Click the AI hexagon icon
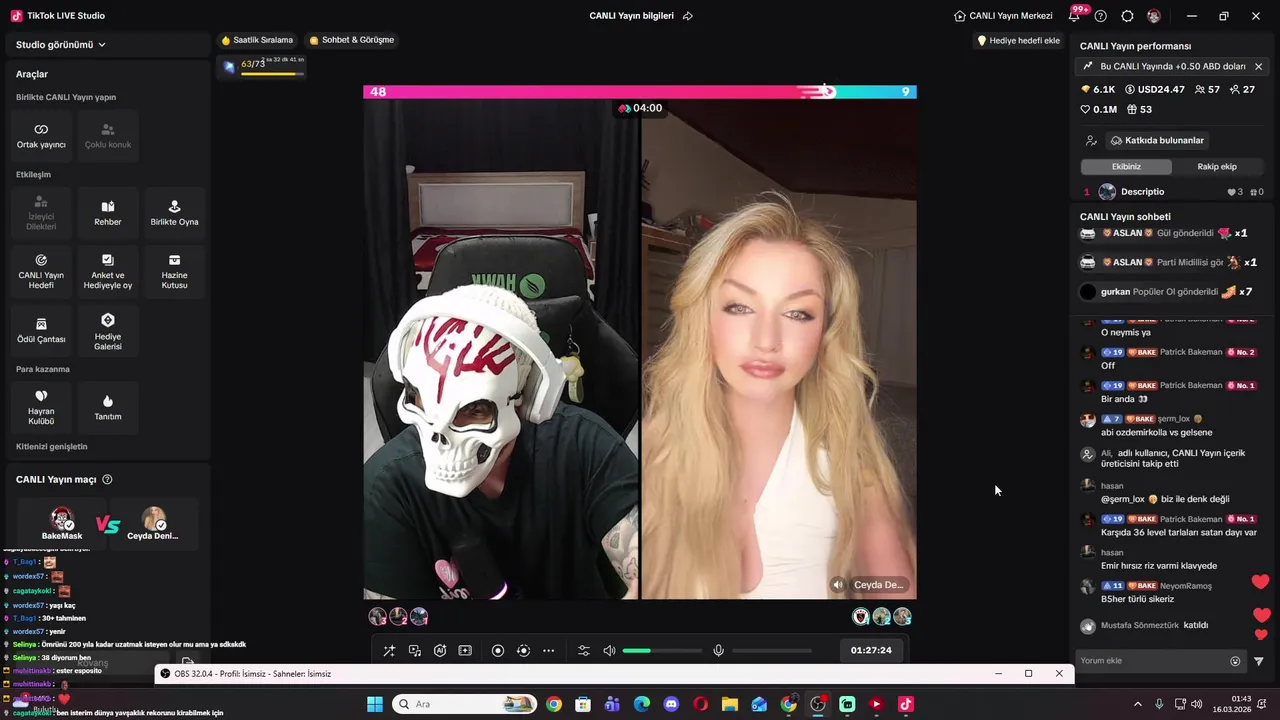This screenshot has width=1280, height=720. click(440, 651)
